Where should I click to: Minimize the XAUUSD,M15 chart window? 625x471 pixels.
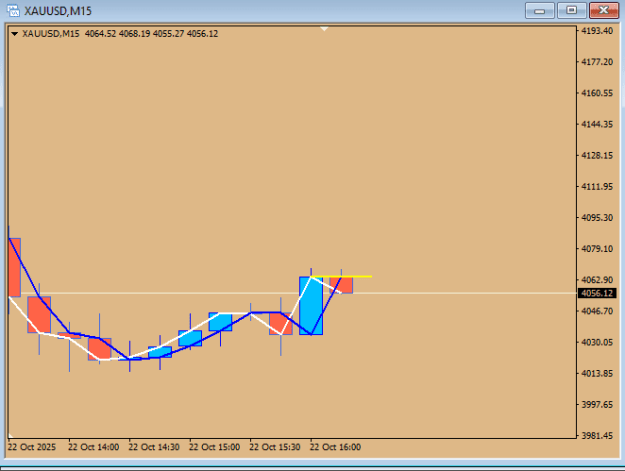[540, 11]
